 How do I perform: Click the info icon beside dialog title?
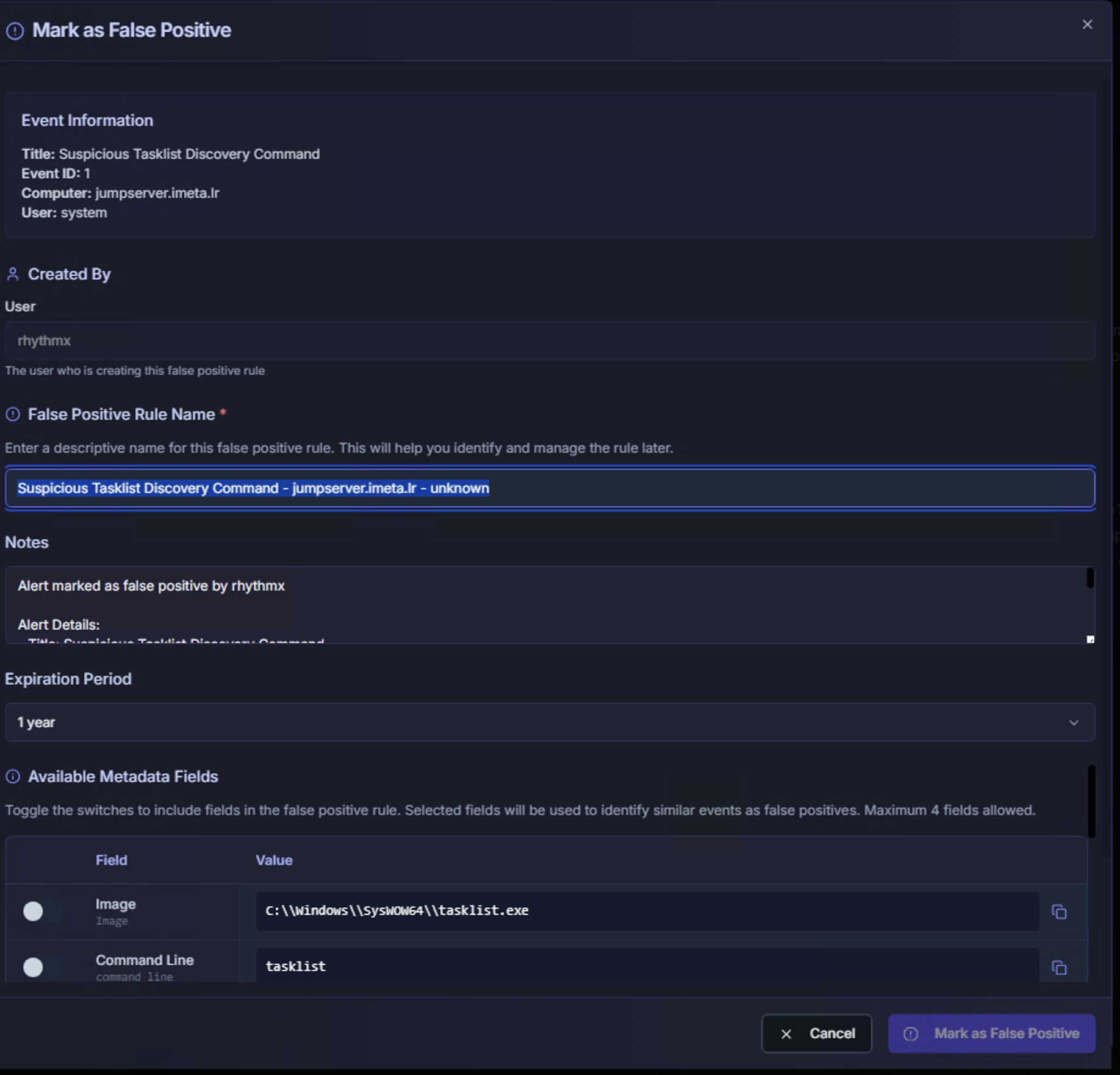[x=15, y=31]
